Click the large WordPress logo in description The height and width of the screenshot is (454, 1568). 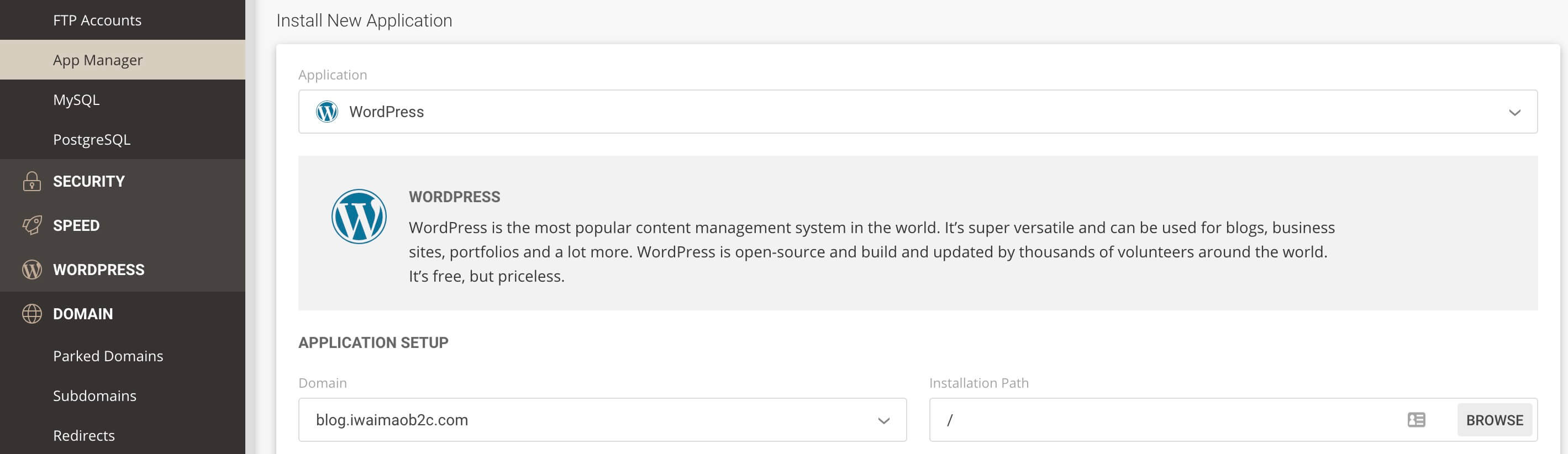[359, 217]
